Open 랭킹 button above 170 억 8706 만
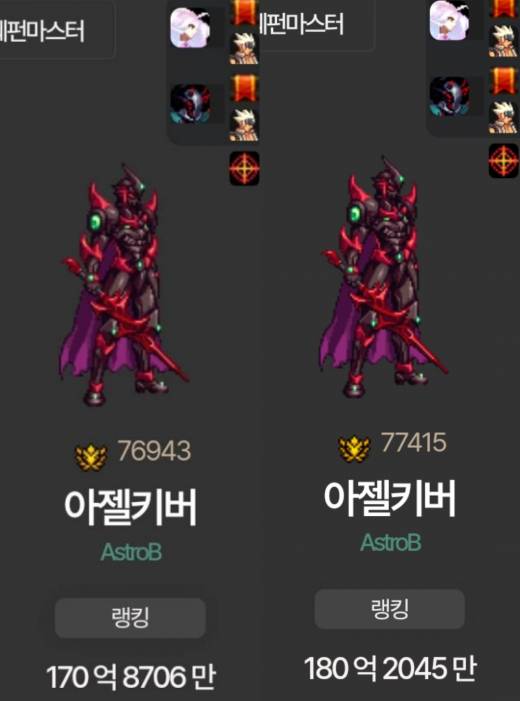 (130, 618)
